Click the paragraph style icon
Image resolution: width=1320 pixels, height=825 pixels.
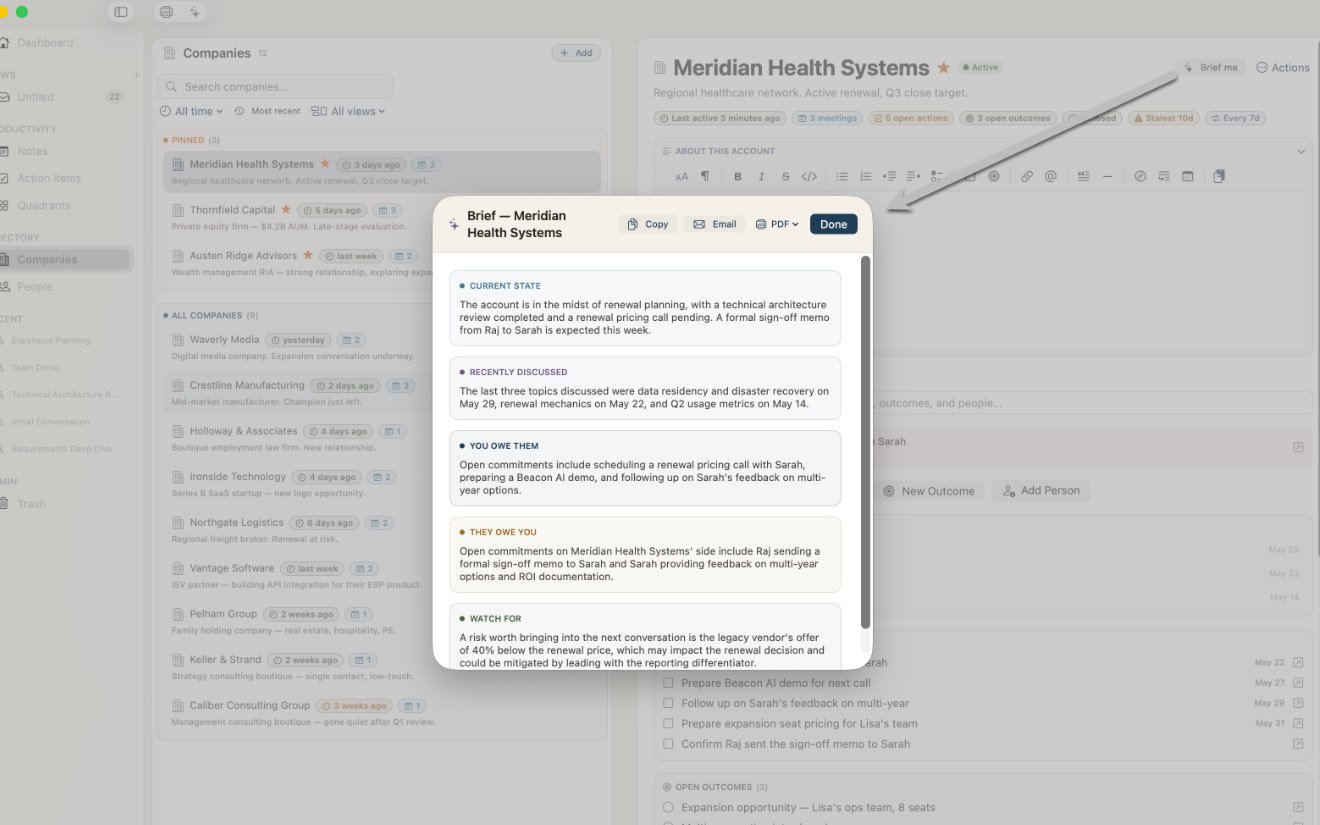click(x=705, y=177)
